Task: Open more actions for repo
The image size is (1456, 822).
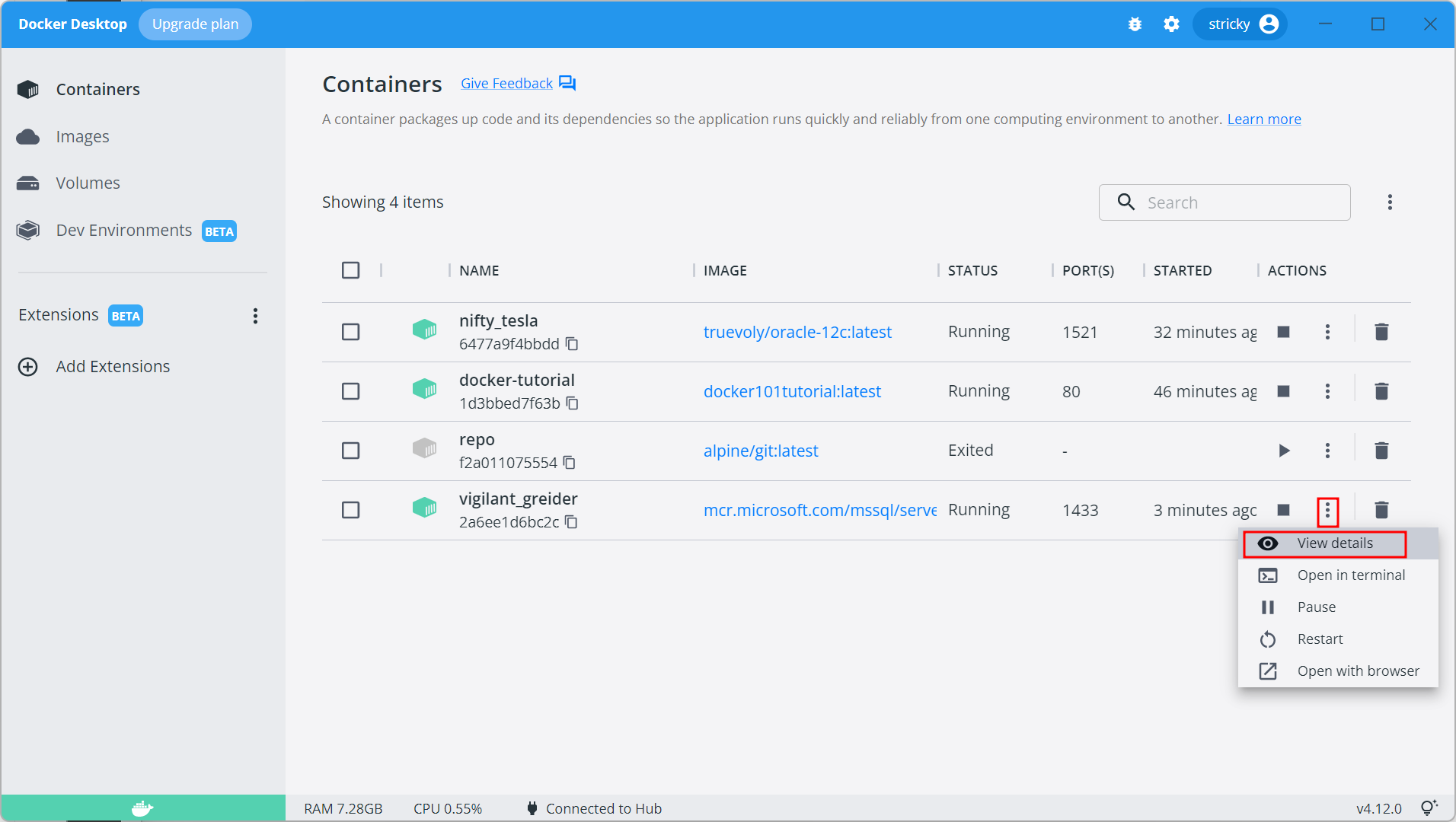Action: [x=1327, y=451]
